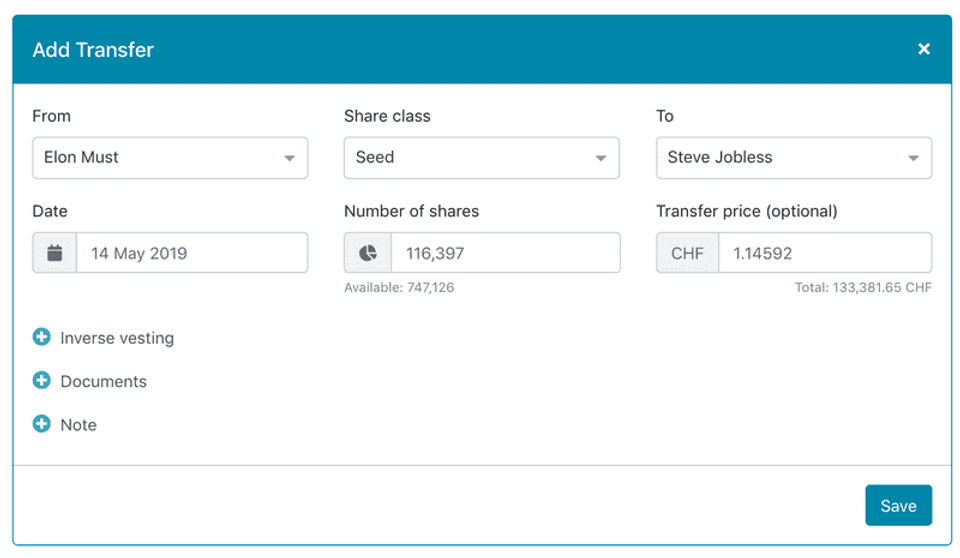Image resolution: width=960 pixels, height=558 pixels.
Task: Click the calendar icon beside the date
Action: click(55, 253)
